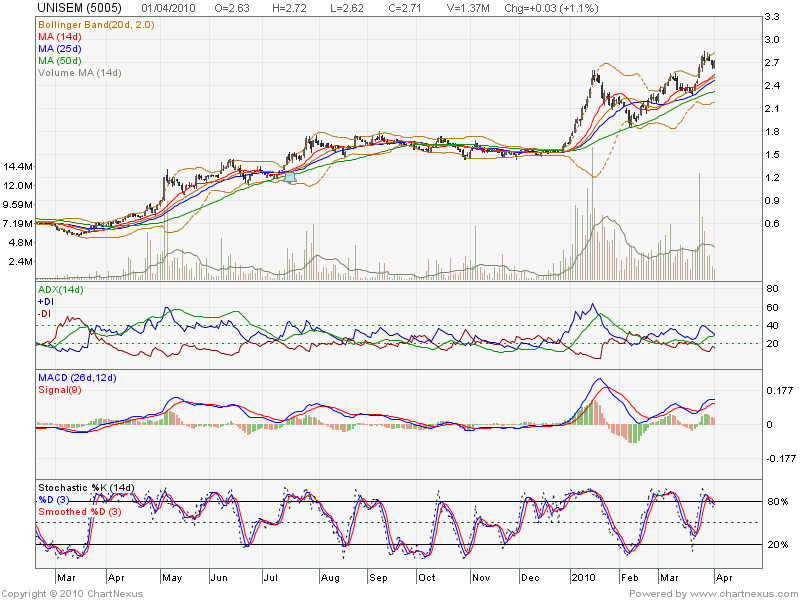
Task: Click the 9.59M volume axis label
Action: (18, 205)
